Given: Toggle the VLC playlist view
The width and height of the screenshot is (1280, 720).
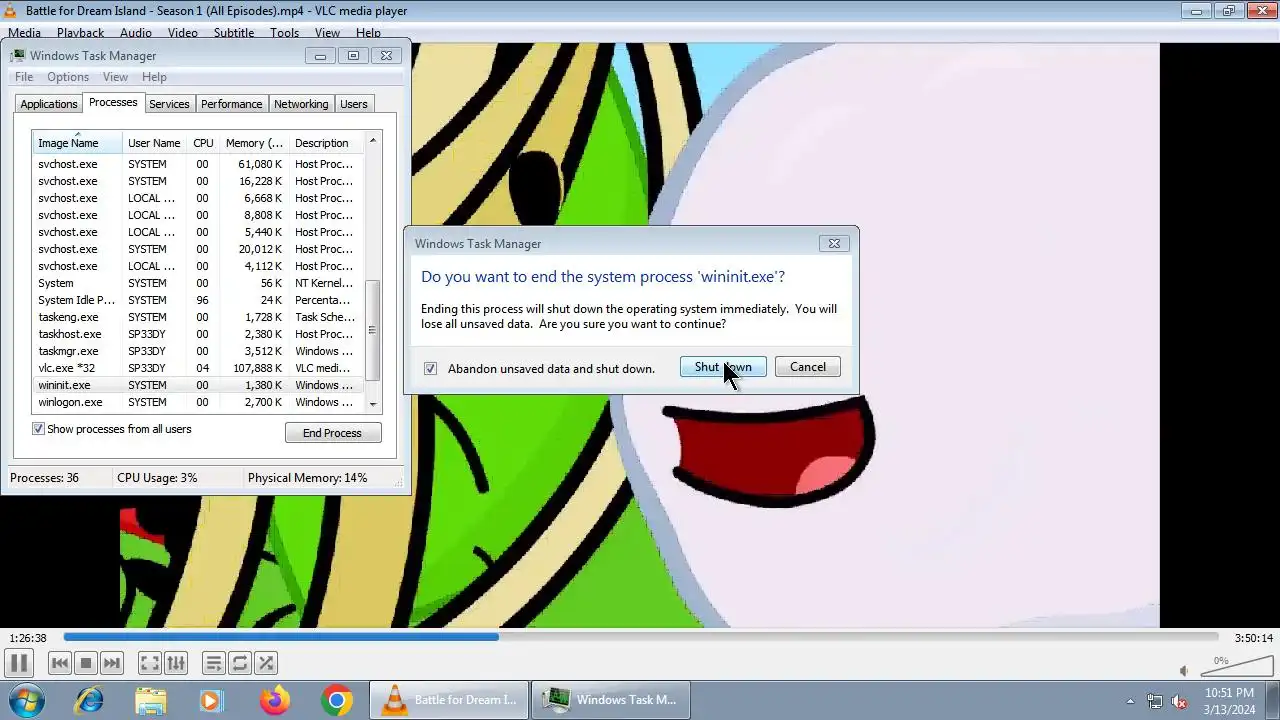Looking at the screenshot, I should point(213,663).
